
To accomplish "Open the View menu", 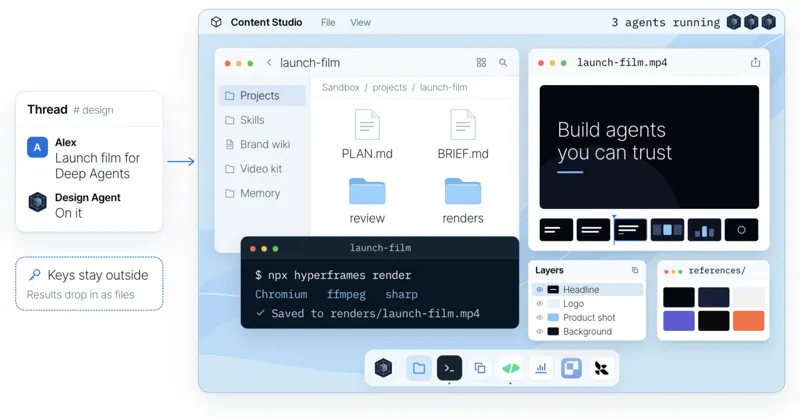I will click(x=360, y=22).
